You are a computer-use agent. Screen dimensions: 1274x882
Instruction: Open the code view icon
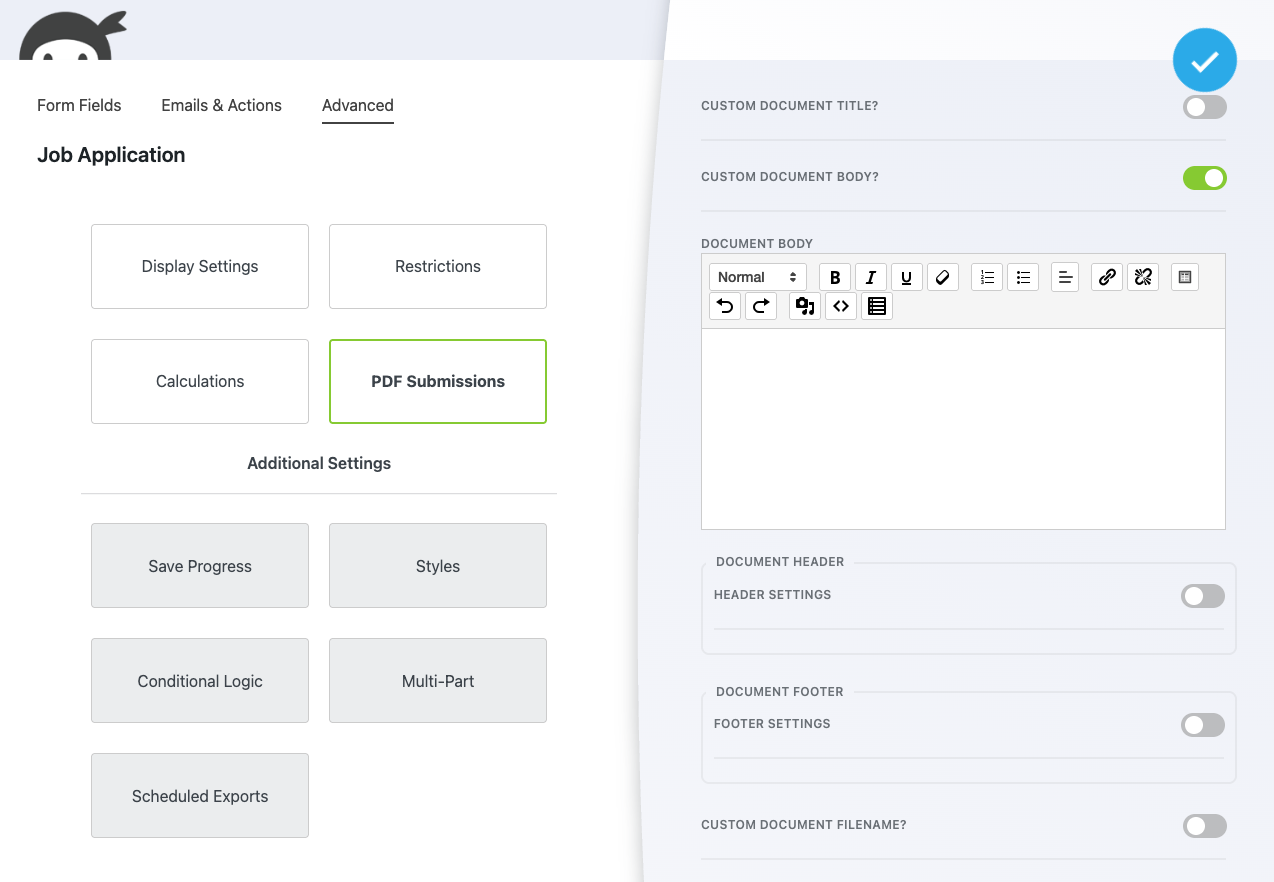[841, 306]
